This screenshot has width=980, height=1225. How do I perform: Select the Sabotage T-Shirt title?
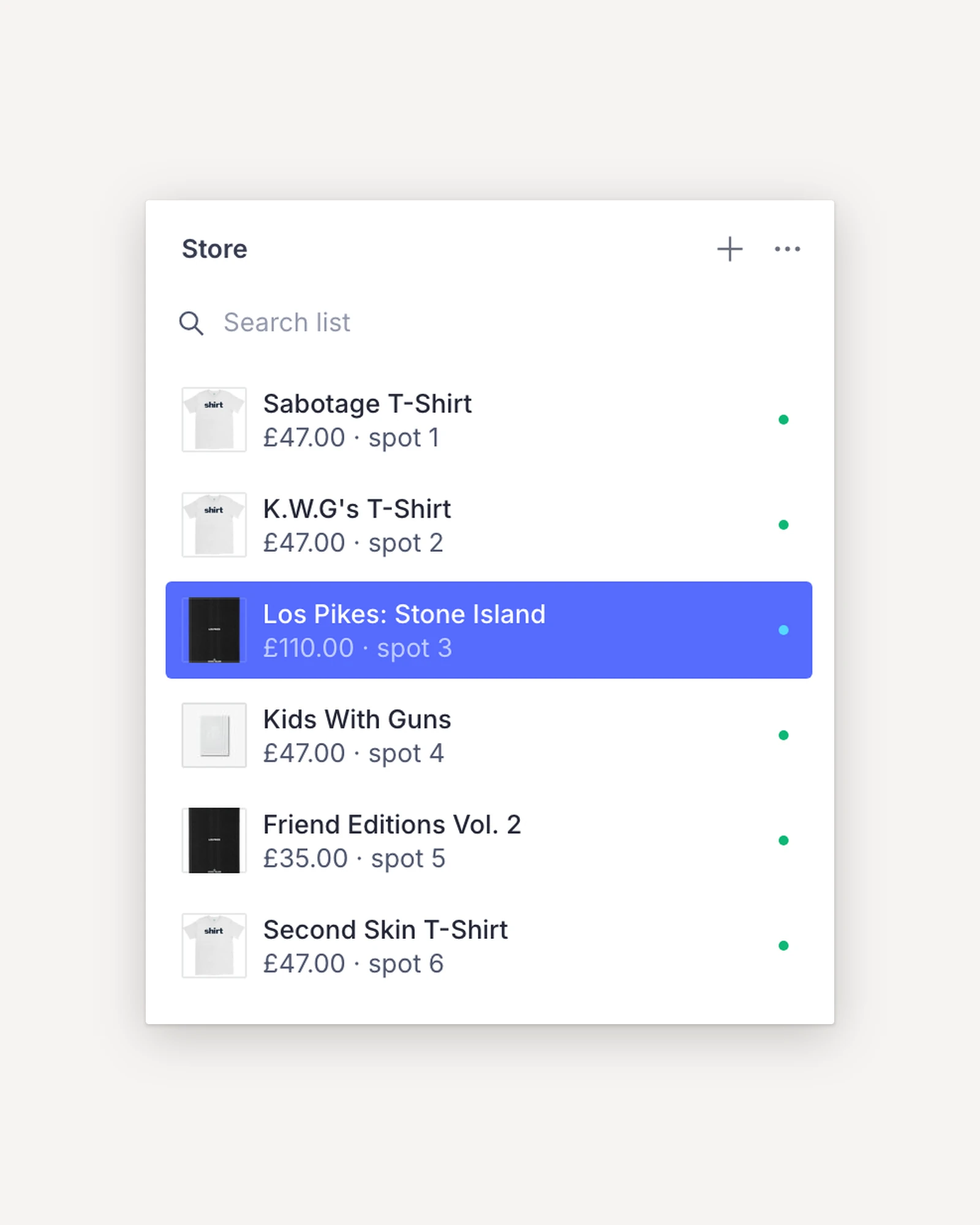(367, 404)
